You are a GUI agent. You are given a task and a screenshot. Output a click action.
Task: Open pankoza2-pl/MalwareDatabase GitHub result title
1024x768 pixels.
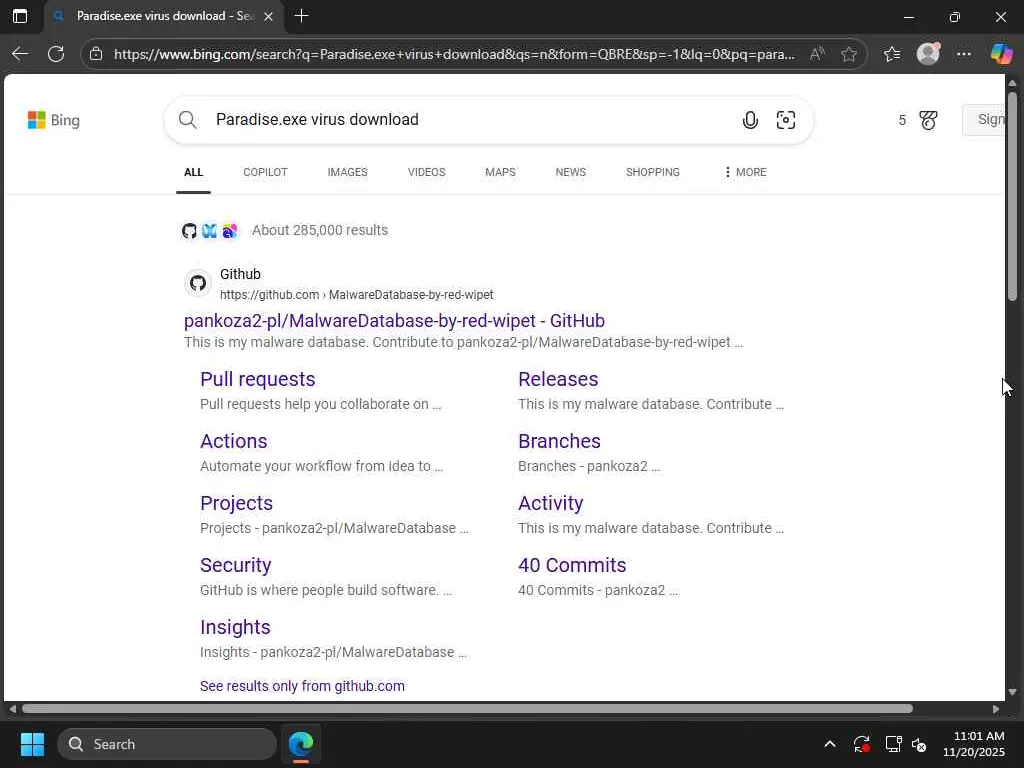[394, 321]
